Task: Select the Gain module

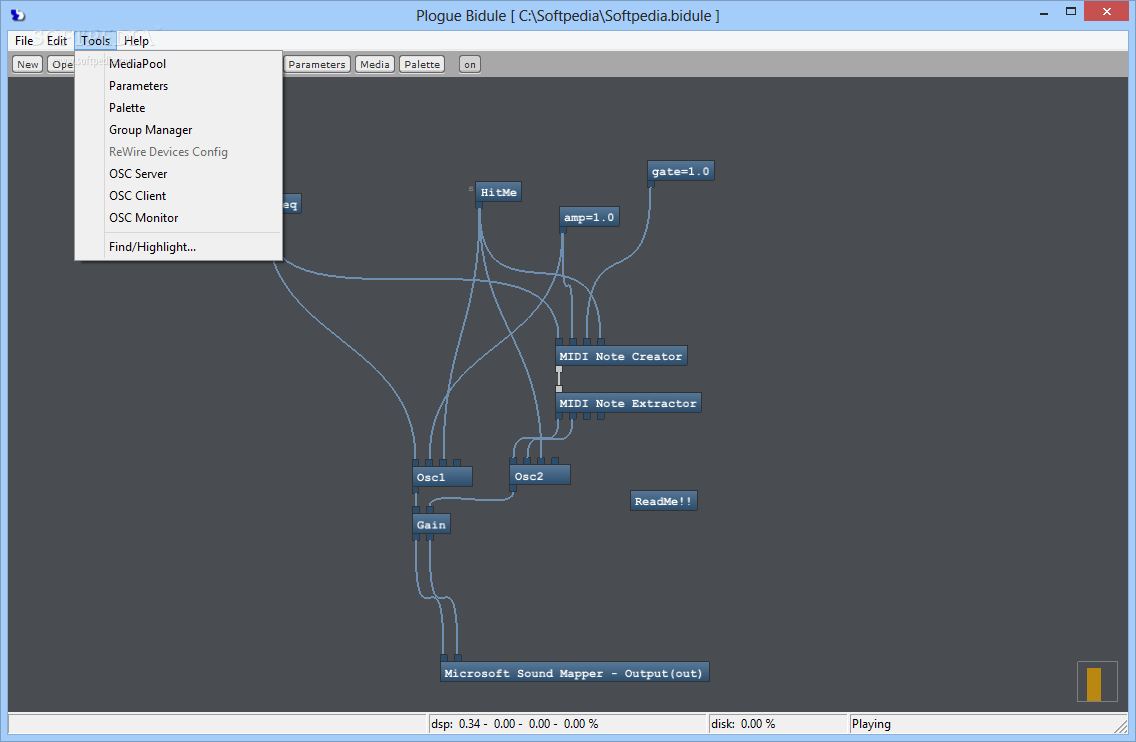Action: (x=431, y=524)
